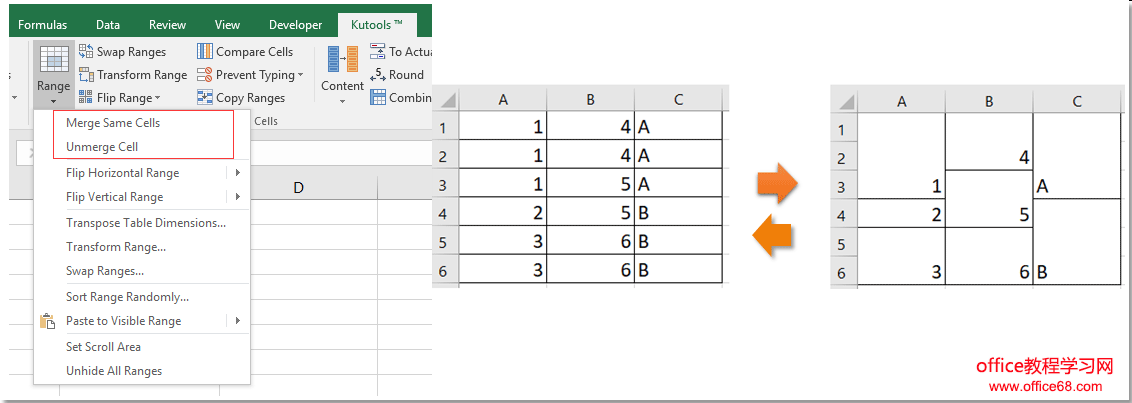The width and height of the screenshot is (1132, 403).
Task: Expand the Prevent Typing dropdown
Action: pyautogui.click(x=300, y=75)
